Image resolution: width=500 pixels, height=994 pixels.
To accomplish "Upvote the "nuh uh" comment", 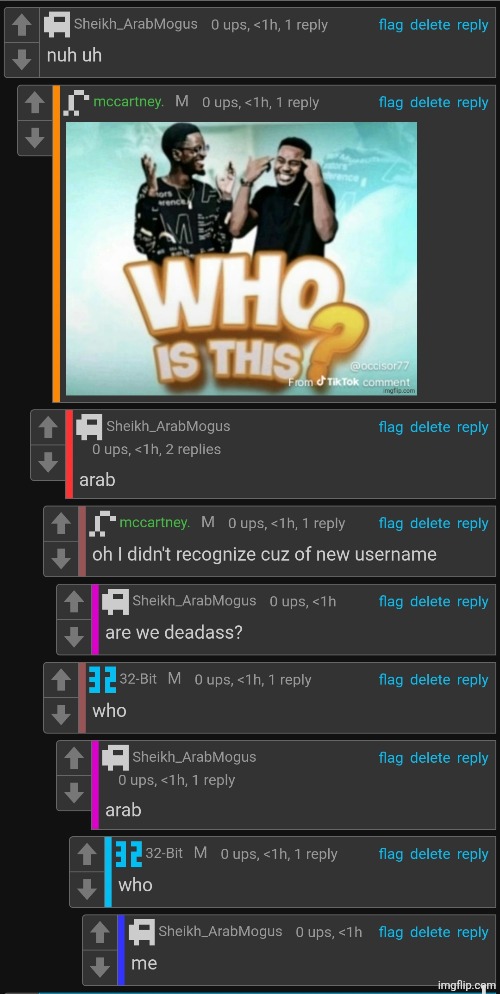I will click(x=22, y=25).
